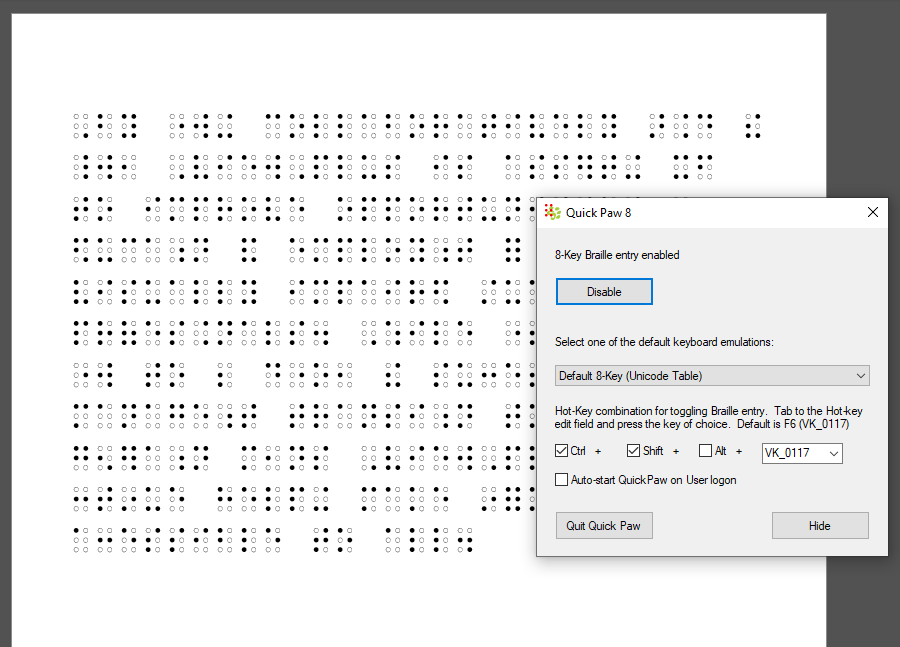This screenshot has height=647, width=900.
Task: Hide the Quick Paw window
Action: pos(820,525)
